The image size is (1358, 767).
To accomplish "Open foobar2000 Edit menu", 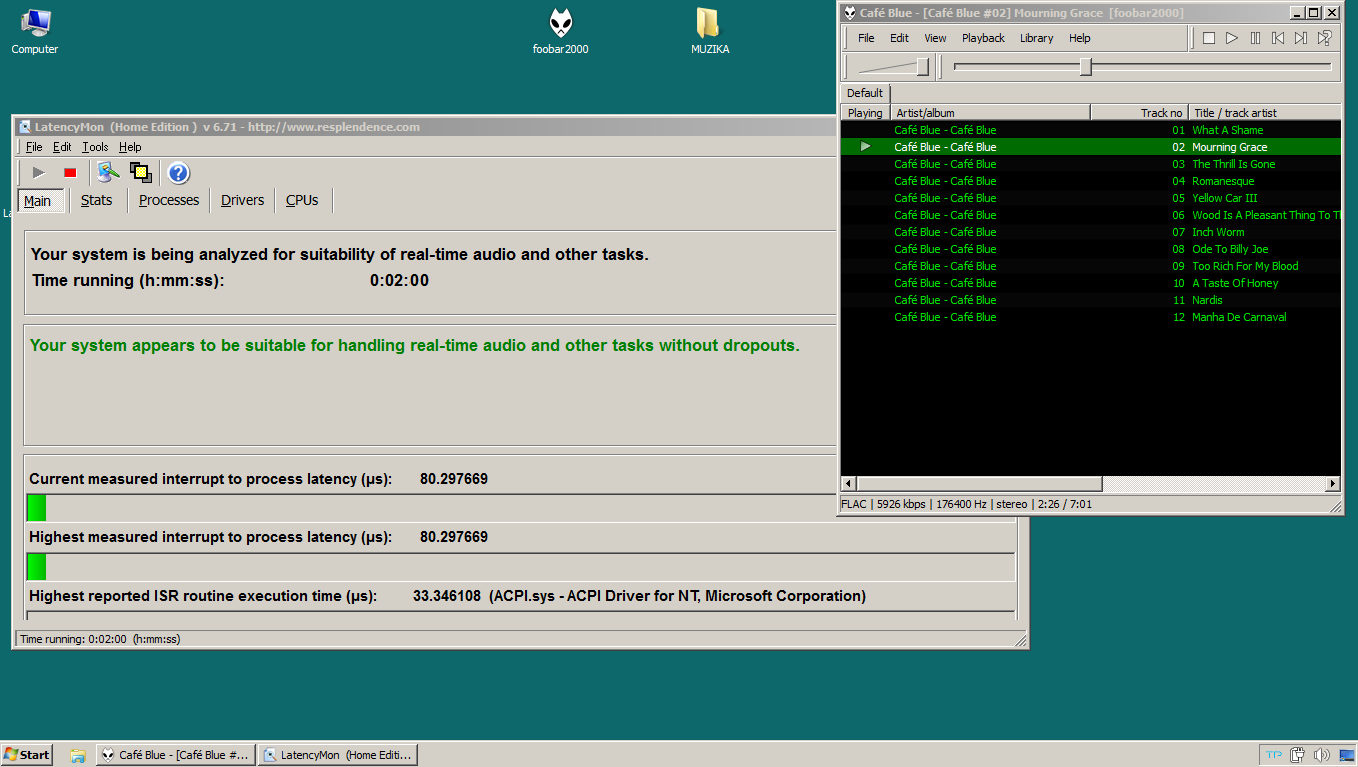I will (899, 38).
